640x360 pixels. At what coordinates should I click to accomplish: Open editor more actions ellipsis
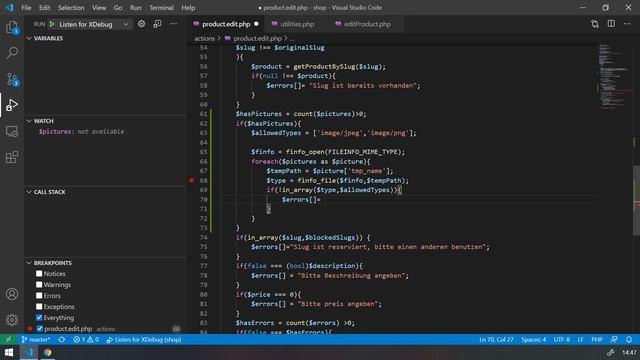point(627,24)
